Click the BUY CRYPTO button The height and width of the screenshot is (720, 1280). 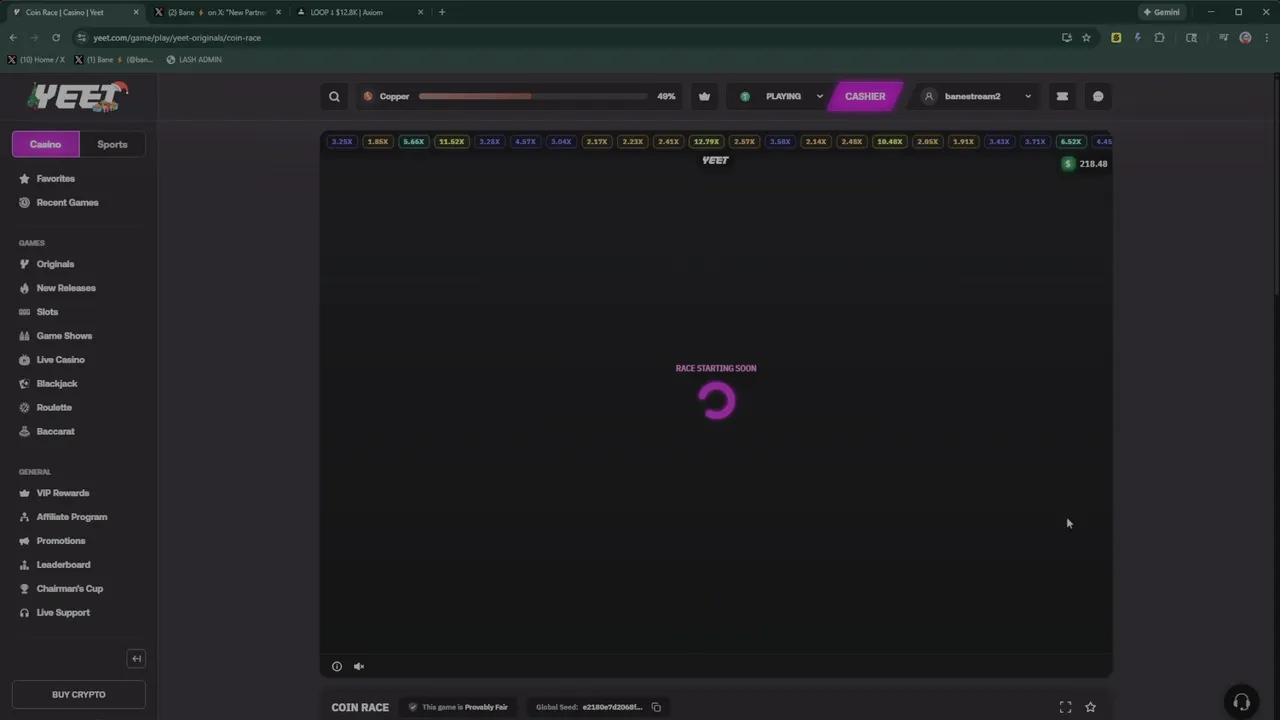click(x=79, y=694)
